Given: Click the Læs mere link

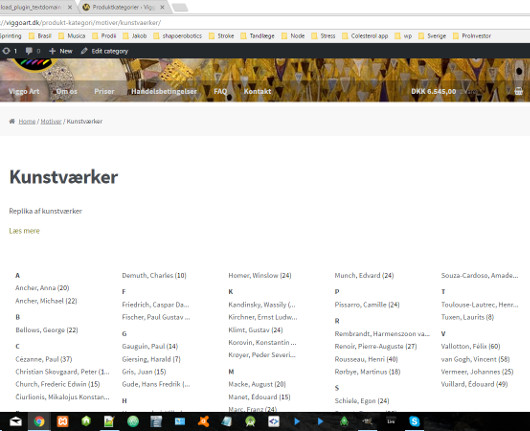Looking at the screenshot, I should [24, 231].
